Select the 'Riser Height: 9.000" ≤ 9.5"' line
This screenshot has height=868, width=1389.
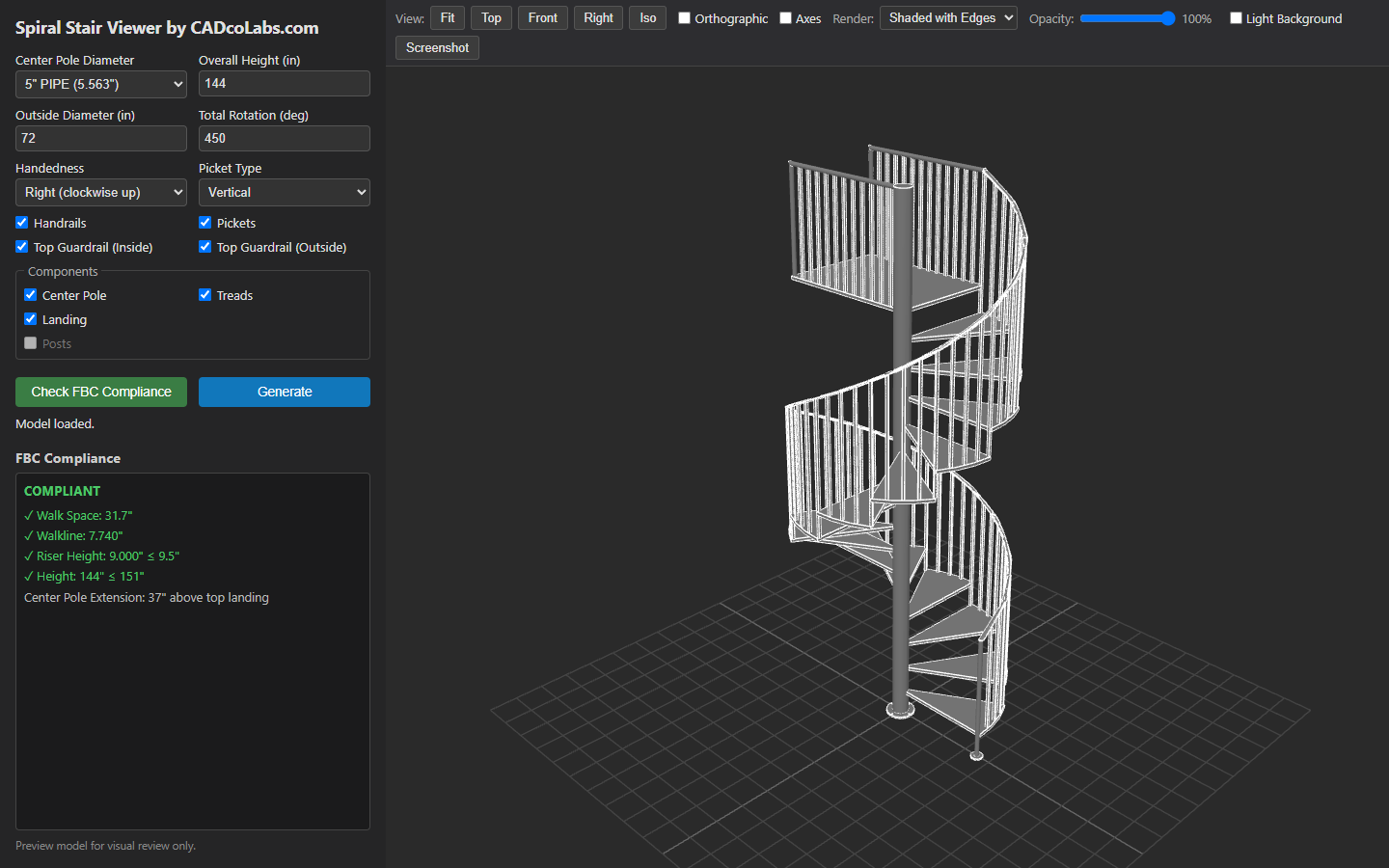(101, 556)
